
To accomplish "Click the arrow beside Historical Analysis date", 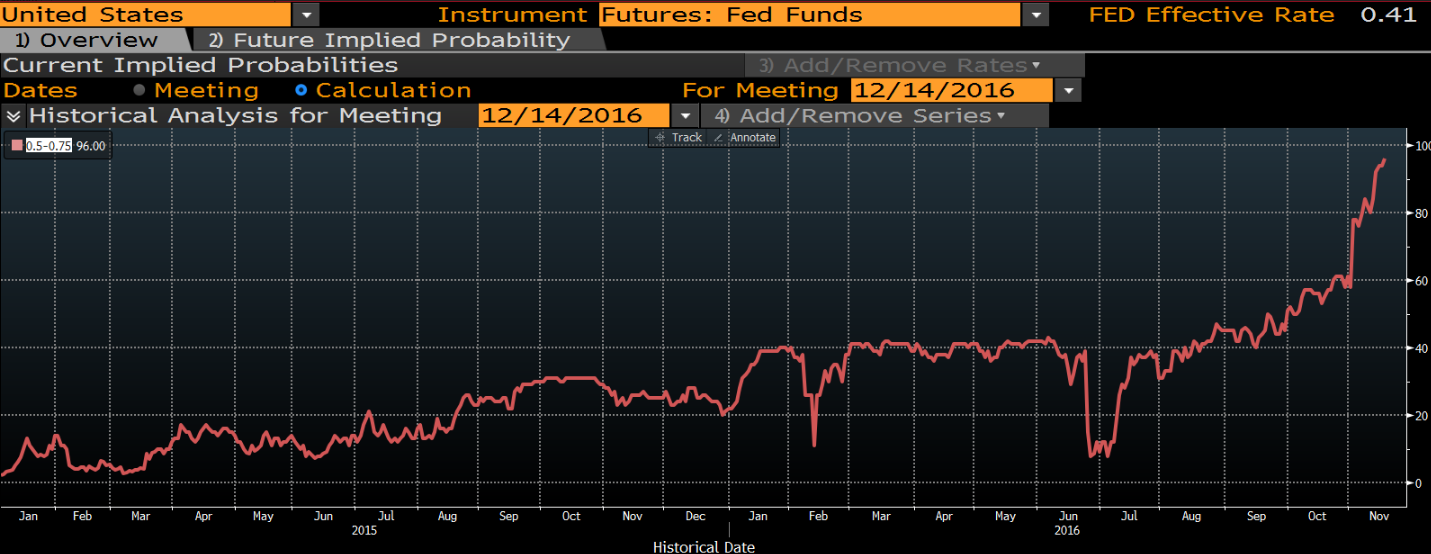I will [x=685, y=116].
